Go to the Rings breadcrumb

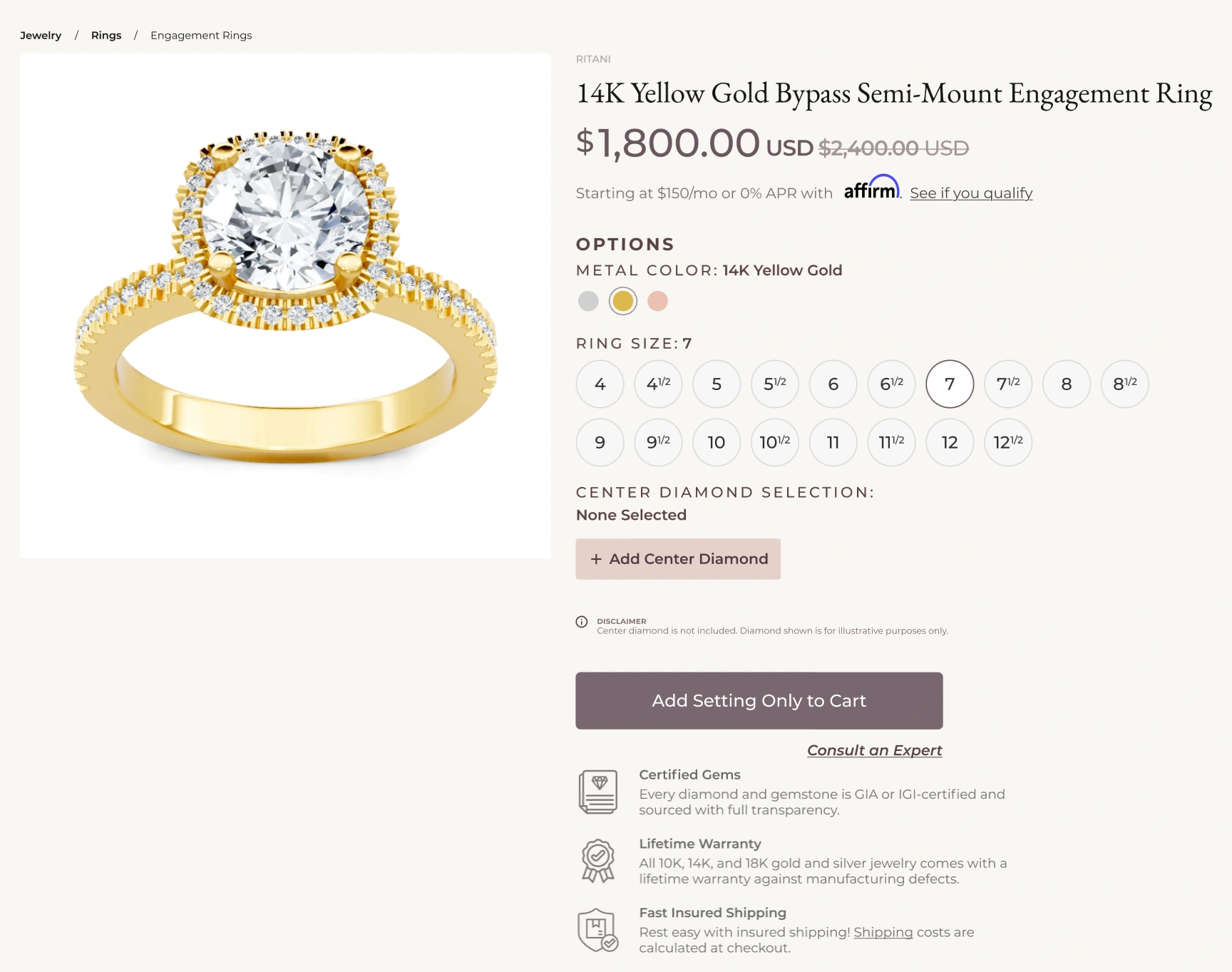click(106, 36)
